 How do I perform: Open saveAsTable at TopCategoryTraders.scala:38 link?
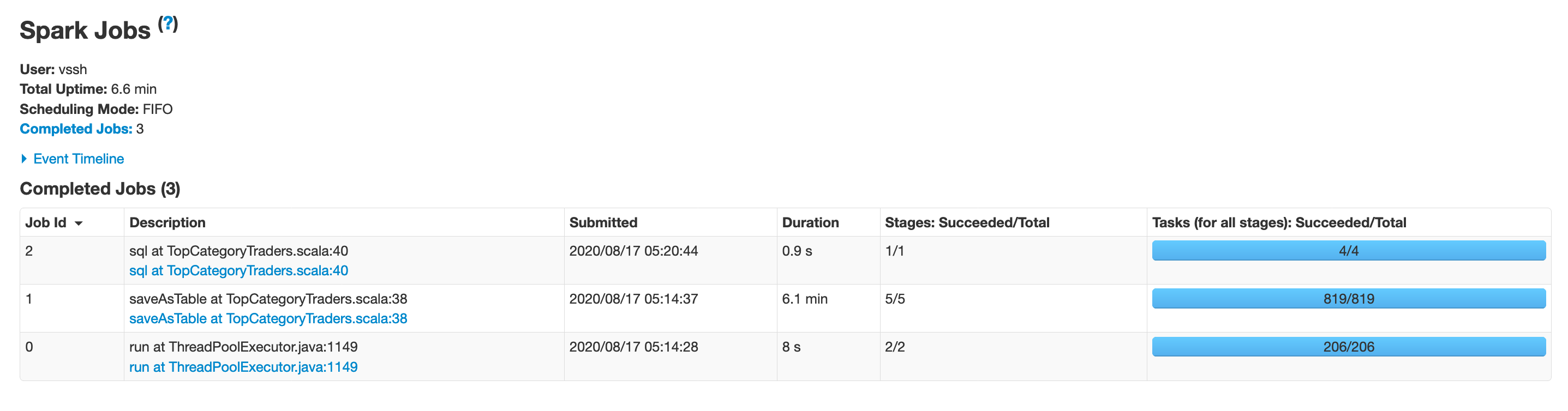pos(268,318)
